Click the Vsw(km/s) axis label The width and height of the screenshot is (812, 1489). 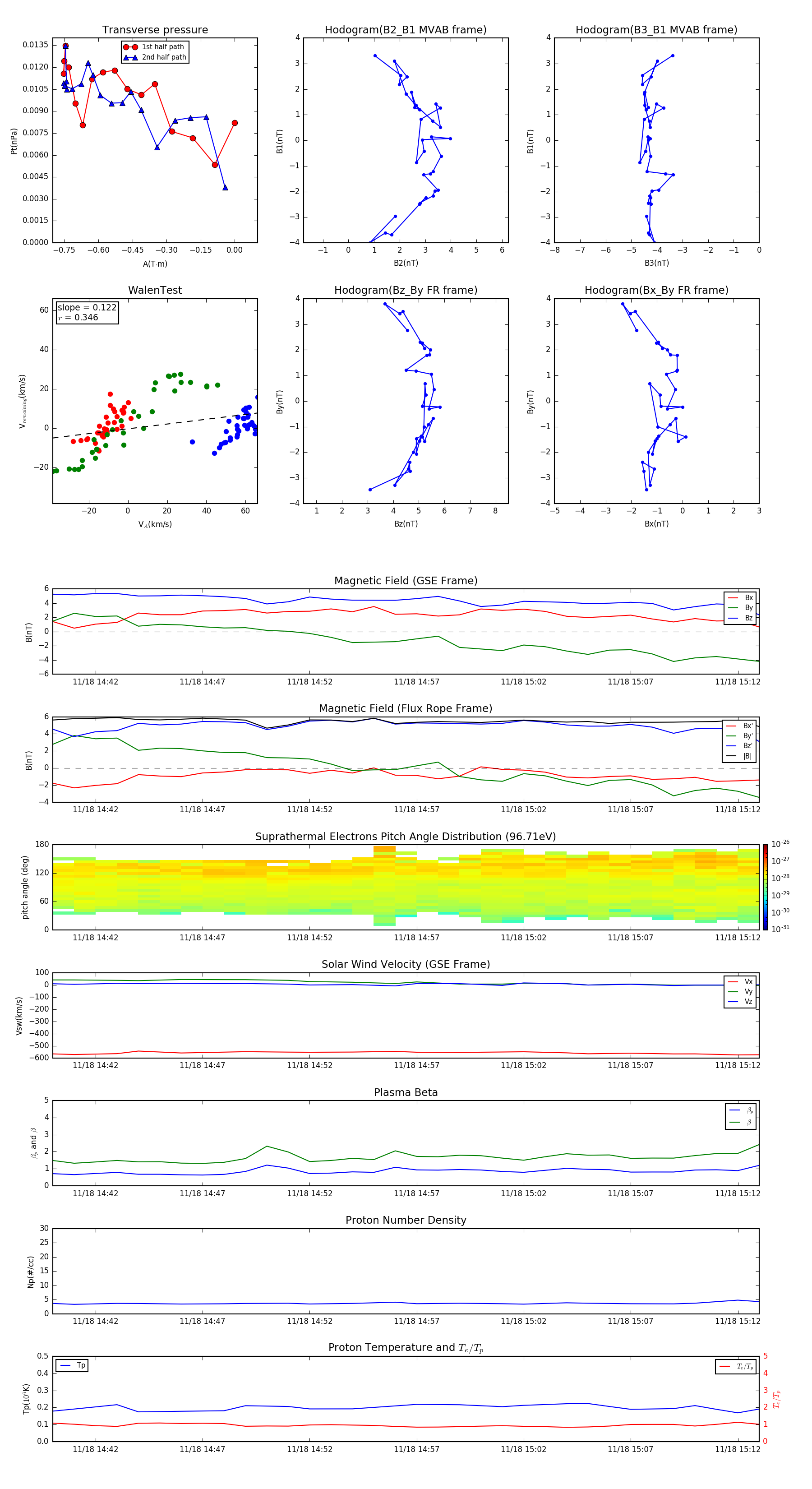[18, 1016]
